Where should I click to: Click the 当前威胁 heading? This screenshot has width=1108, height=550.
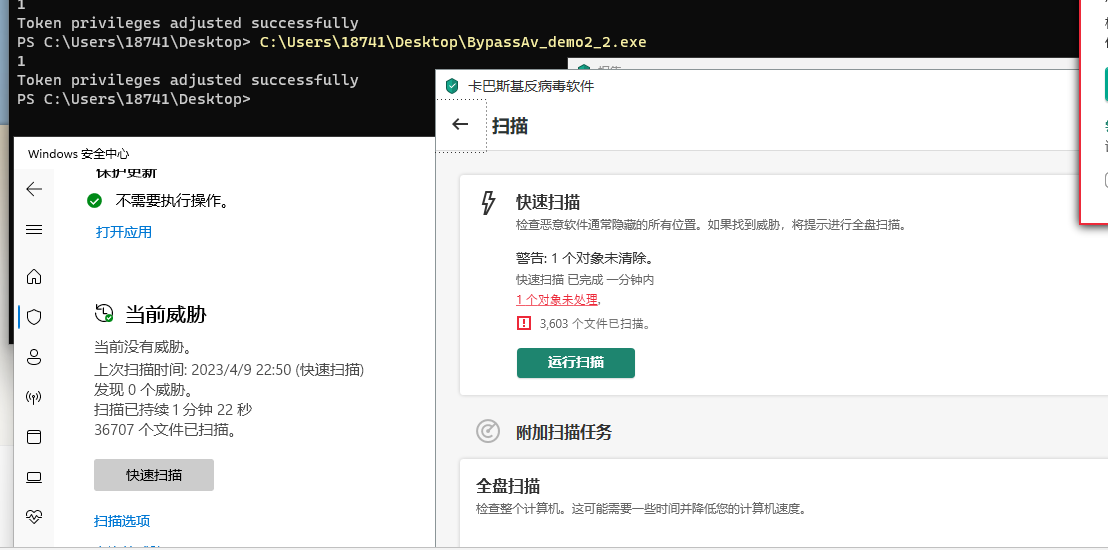pyautogui.click(x=166, y=314)
